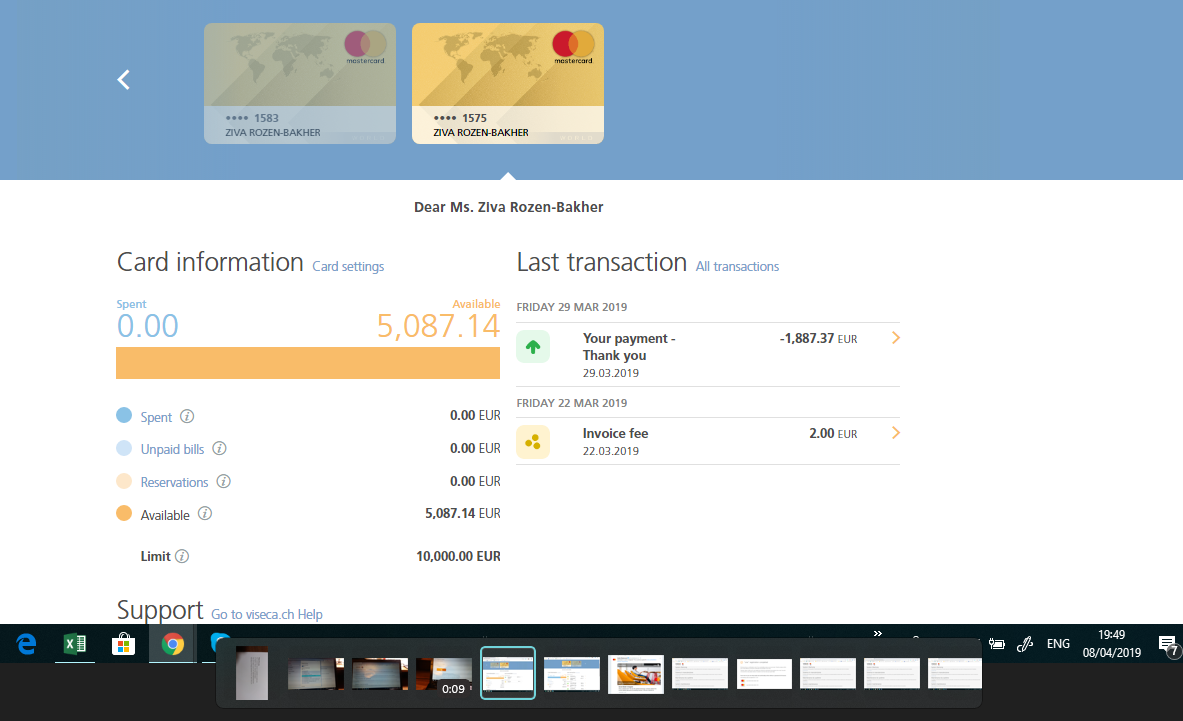Expand the 'Your payment - Thank you' transaction
The width and height of the screenshot is (1183, 721).
coord(896,338)
